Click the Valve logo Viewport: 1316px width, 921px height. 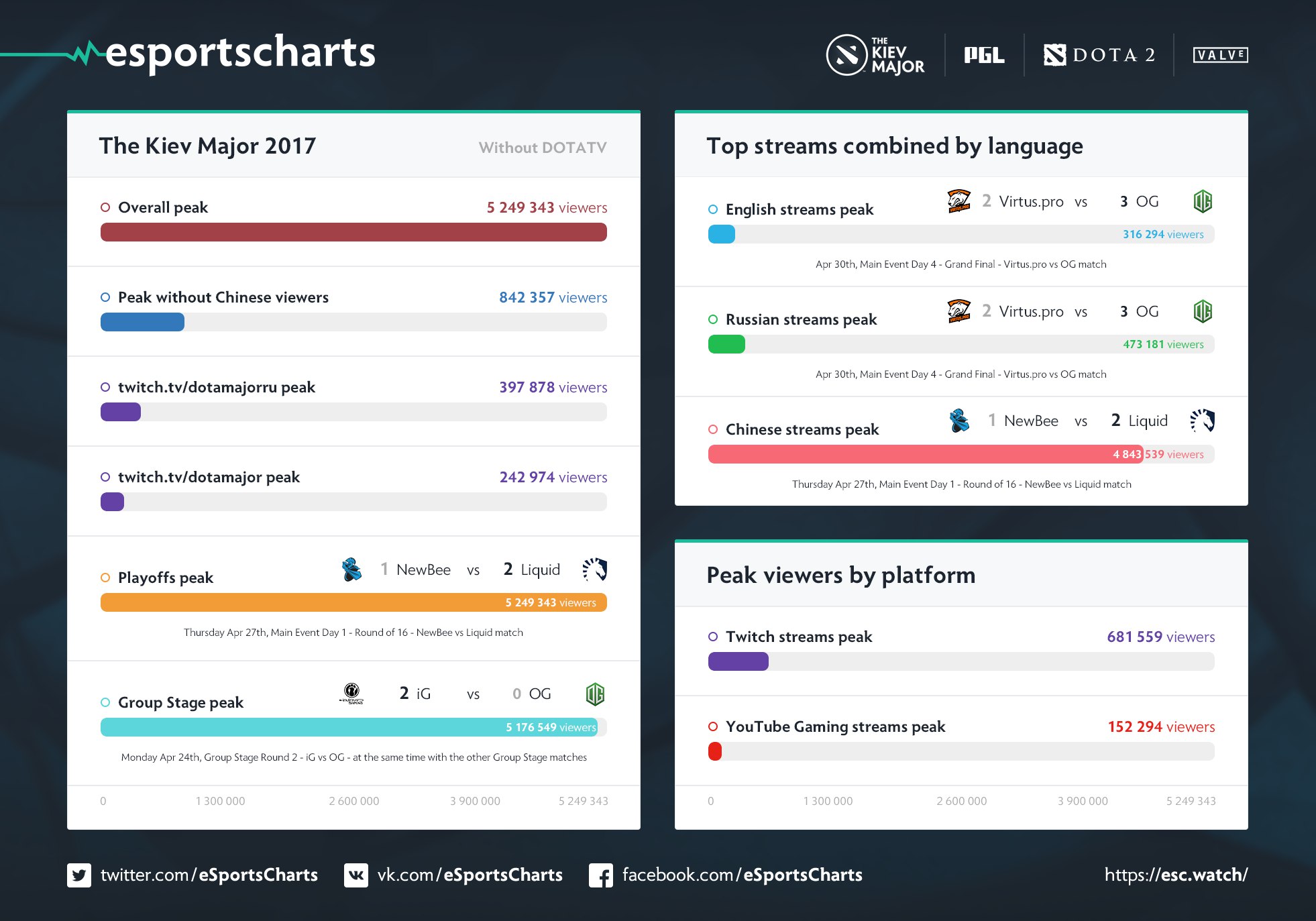coord(1220,55)
